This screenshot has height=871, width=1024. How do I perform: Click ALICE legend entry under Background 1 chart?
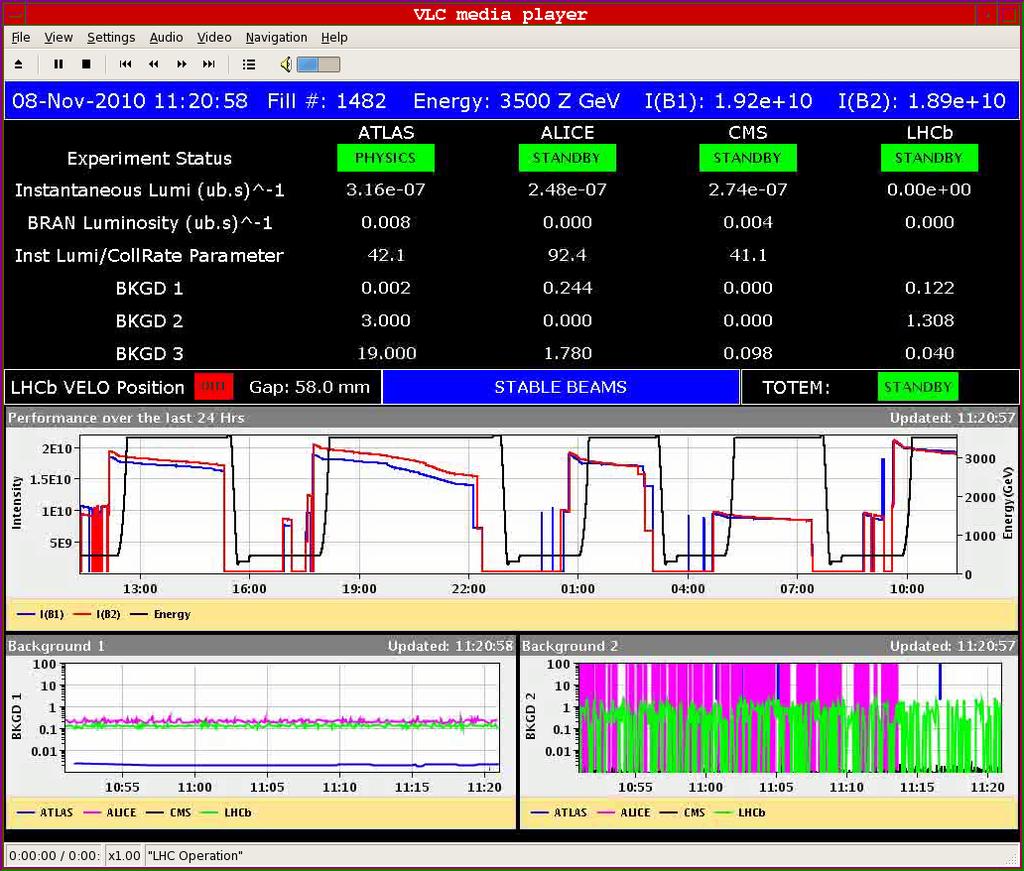click(x=110, y=812)
